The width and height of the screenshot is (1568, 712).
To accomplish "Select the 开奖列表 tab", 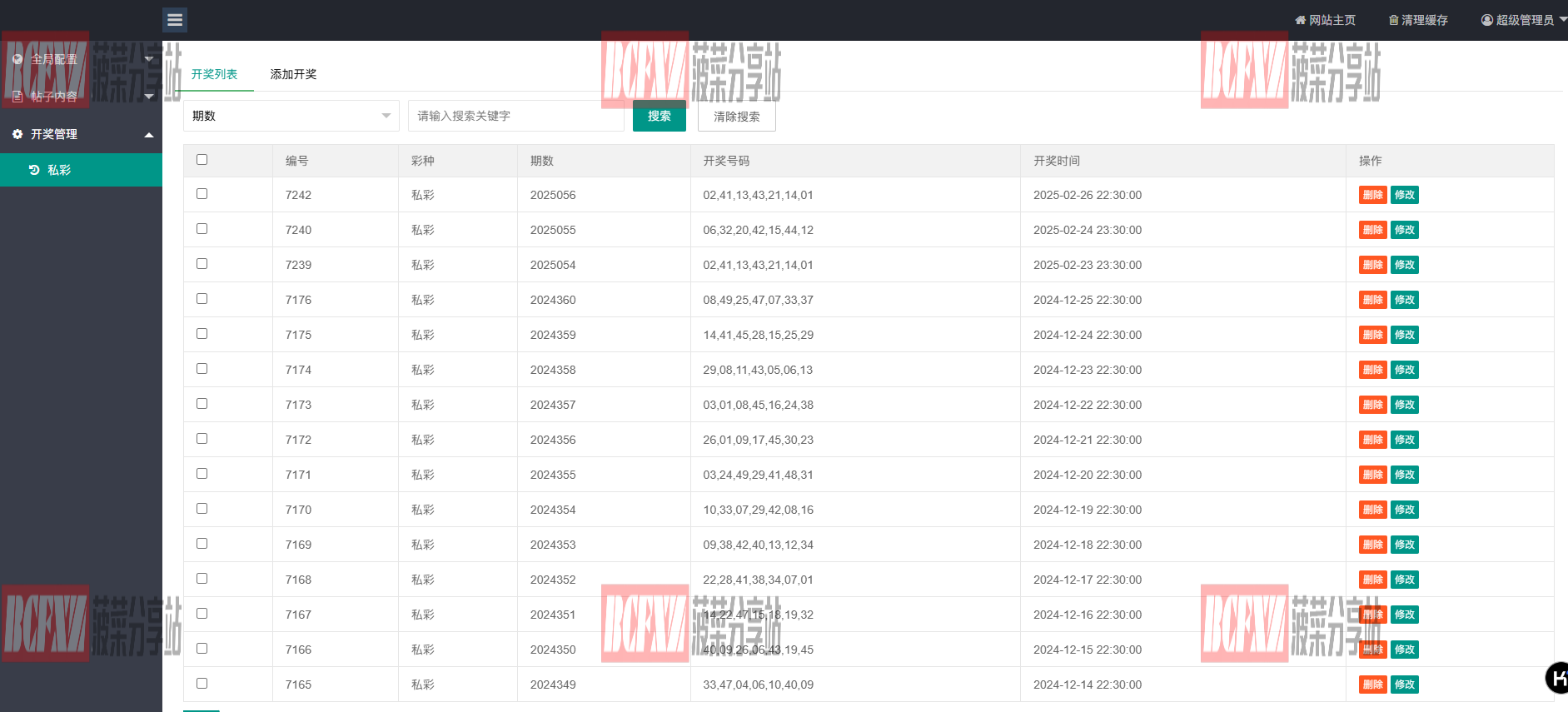I will coord(214,74).
